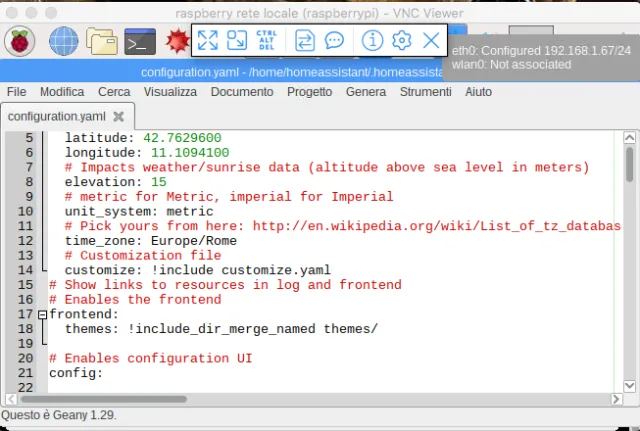Send Ctrl+Alt+Del via VNC toolbar
Image resolution: width=640 pixels, height=431 pixels.
click(x=267, y=40)
